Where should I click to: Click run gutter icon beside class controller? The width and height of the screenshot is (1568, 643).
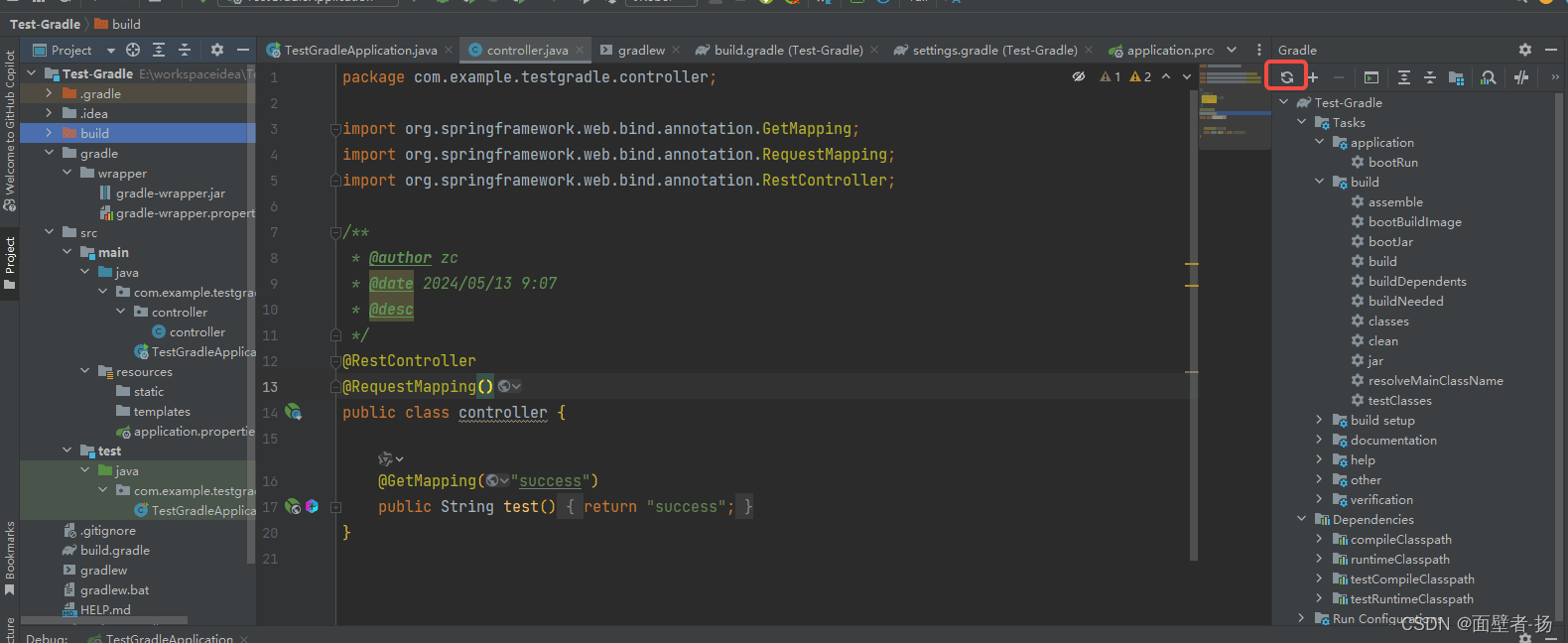tap(294, 412)
